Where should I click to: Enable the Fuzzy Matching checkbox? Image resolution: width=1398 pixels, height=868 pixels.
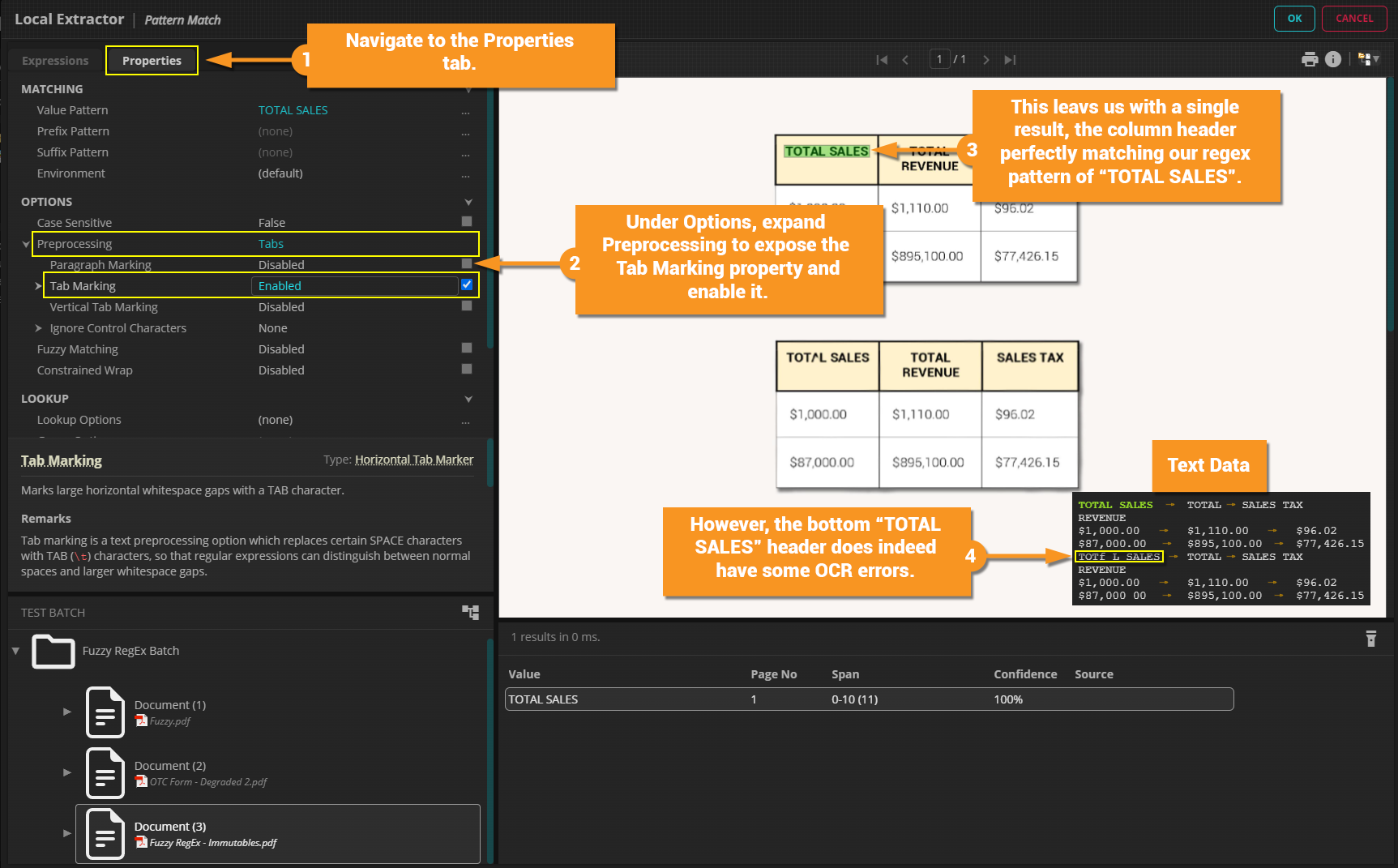click(x=467, y=348)
